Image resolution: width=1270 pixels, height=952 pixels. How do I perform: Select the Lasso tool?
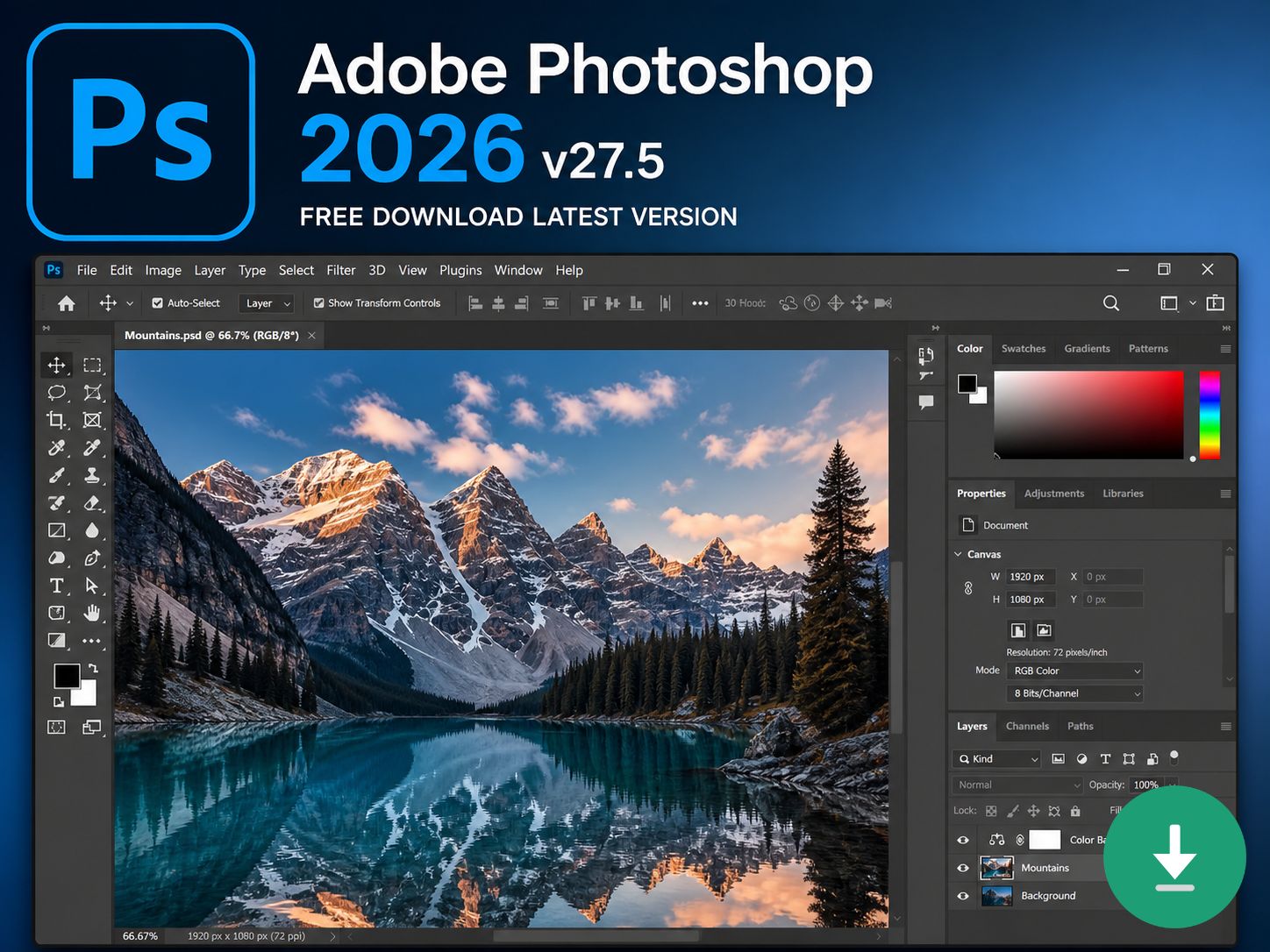pyautogui.click(x=57, y=392)
